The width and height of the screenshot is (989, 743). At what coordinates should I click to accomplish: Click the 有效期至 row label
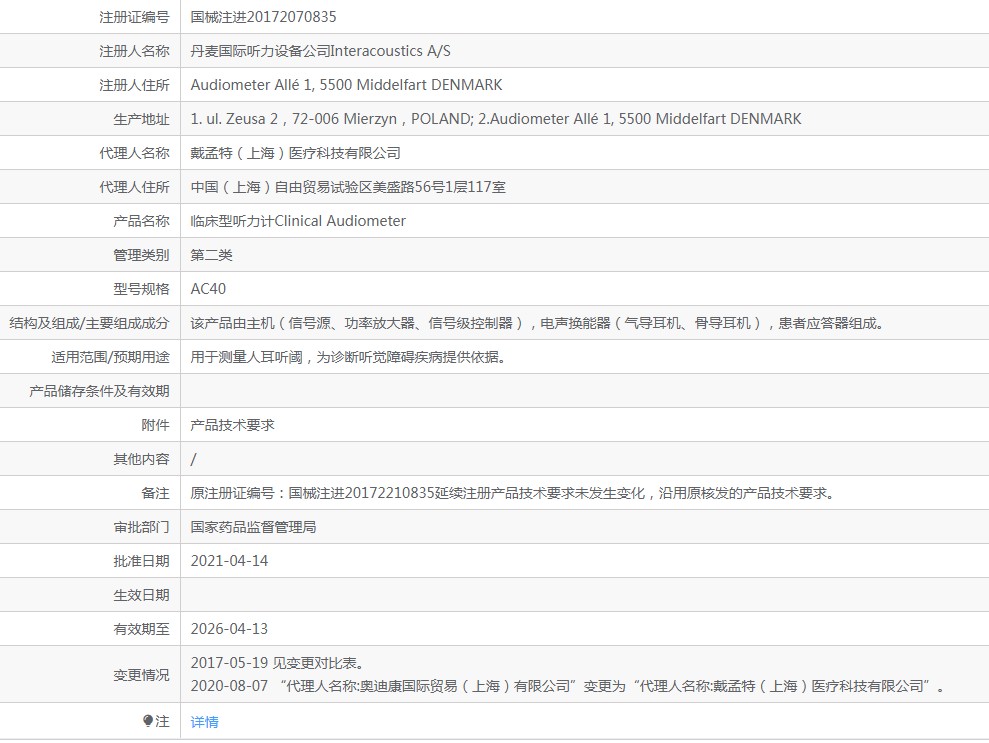click(x=141, y=629)
